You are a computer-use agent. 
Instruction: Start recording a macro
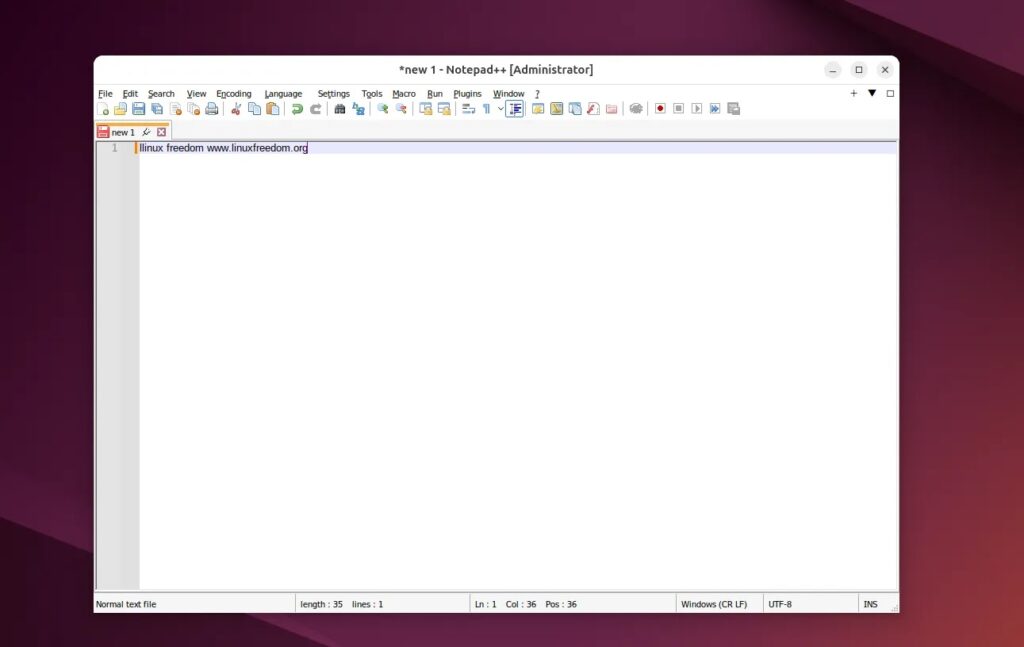coord(660,108)
